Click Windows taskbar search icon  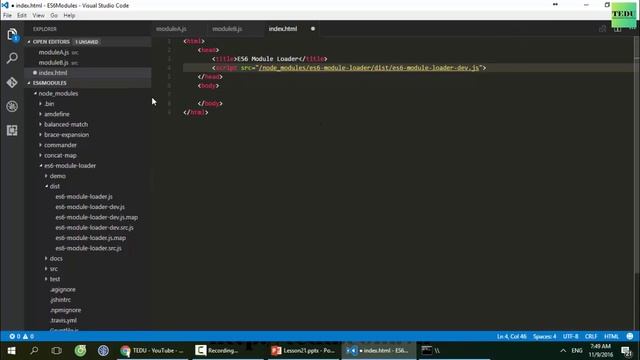click(x=34, y=351)
